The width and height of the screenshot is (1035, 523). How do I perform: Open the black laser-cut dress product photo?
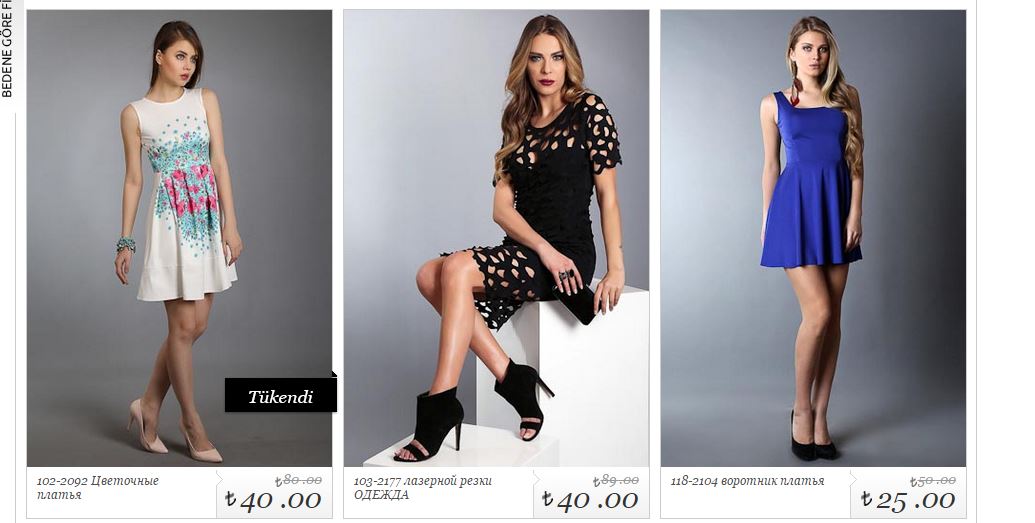496,238
